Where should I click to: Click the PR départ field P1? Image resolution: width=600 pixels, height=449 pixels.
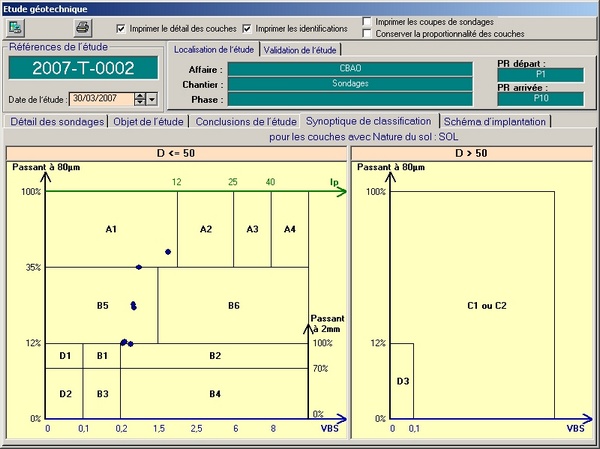pyautogui.click(x=539, y=74)
